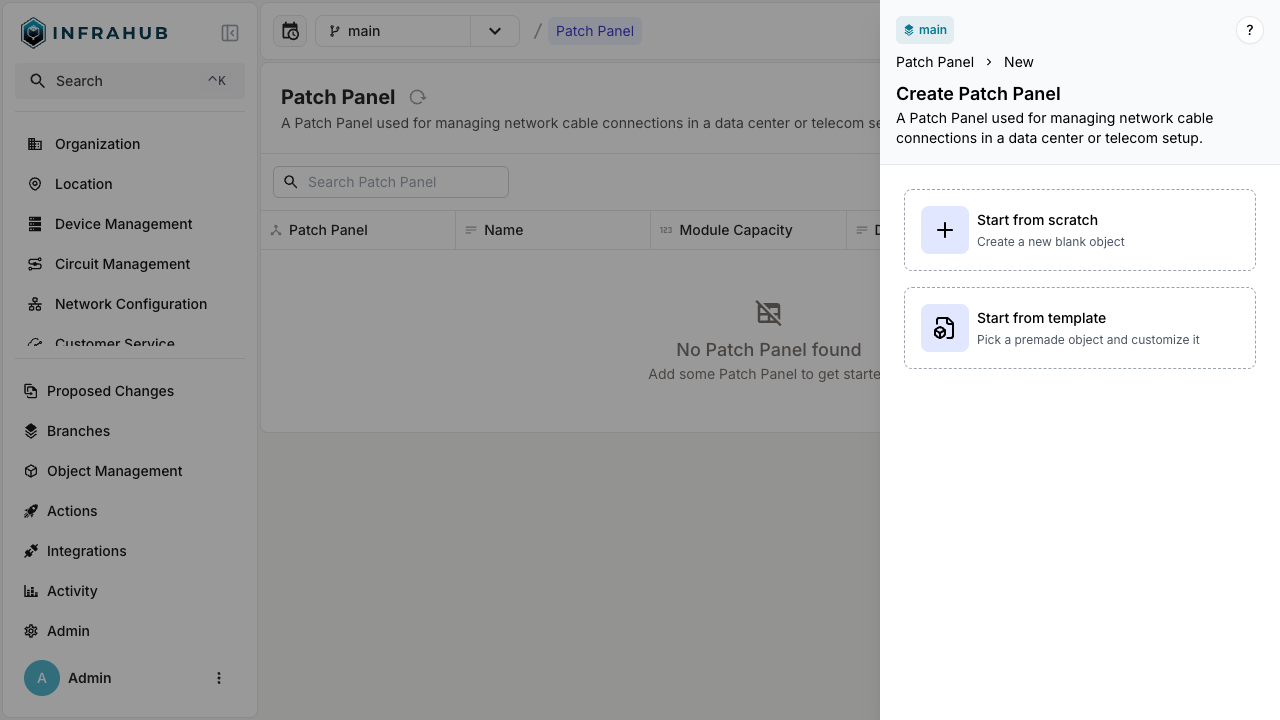Expand the branch selector dropdown arrow
This screenshot has width=1280, height=720.
point(495,31)
